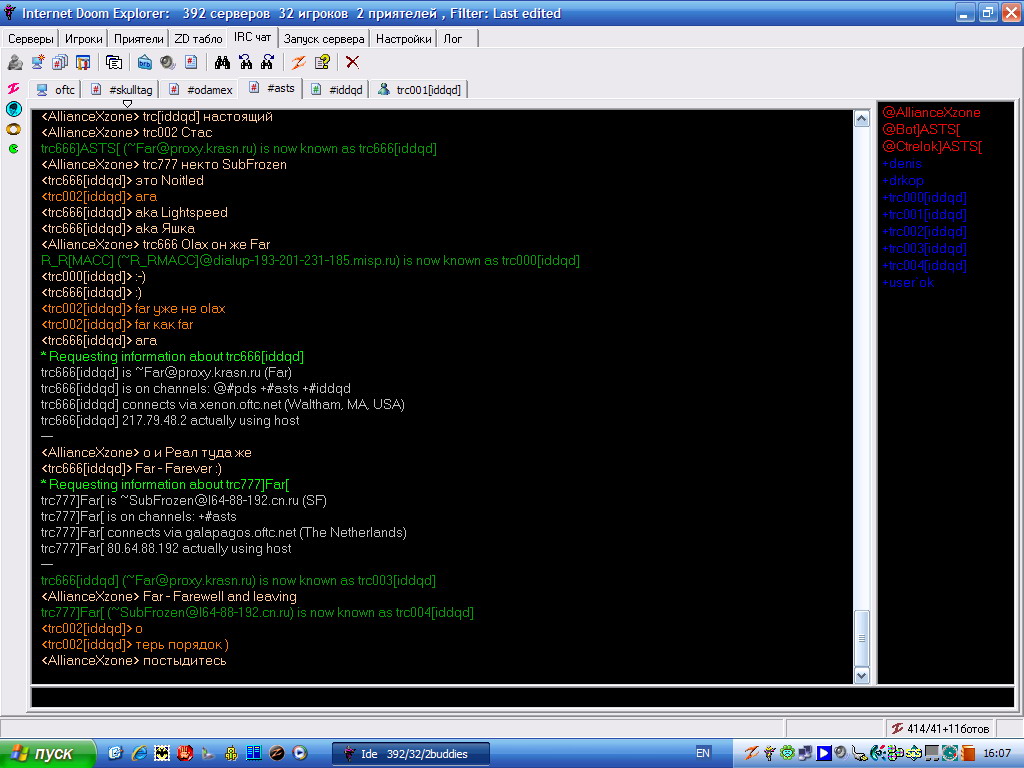Click the blue 'brb' away icon

tap(145, 62)
